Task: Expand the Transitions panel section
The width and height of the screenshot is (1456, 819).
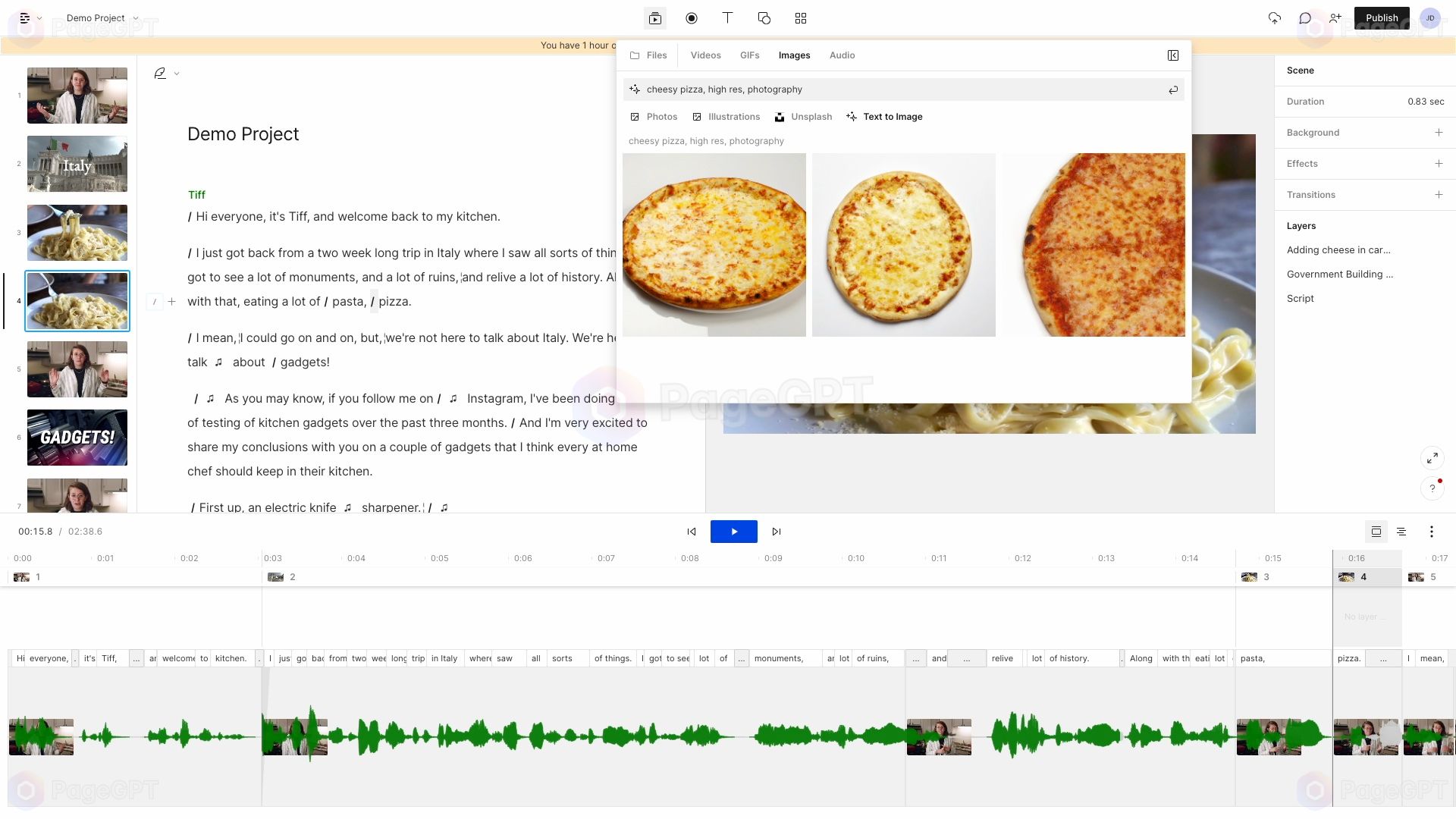Action: (1438, 194)
